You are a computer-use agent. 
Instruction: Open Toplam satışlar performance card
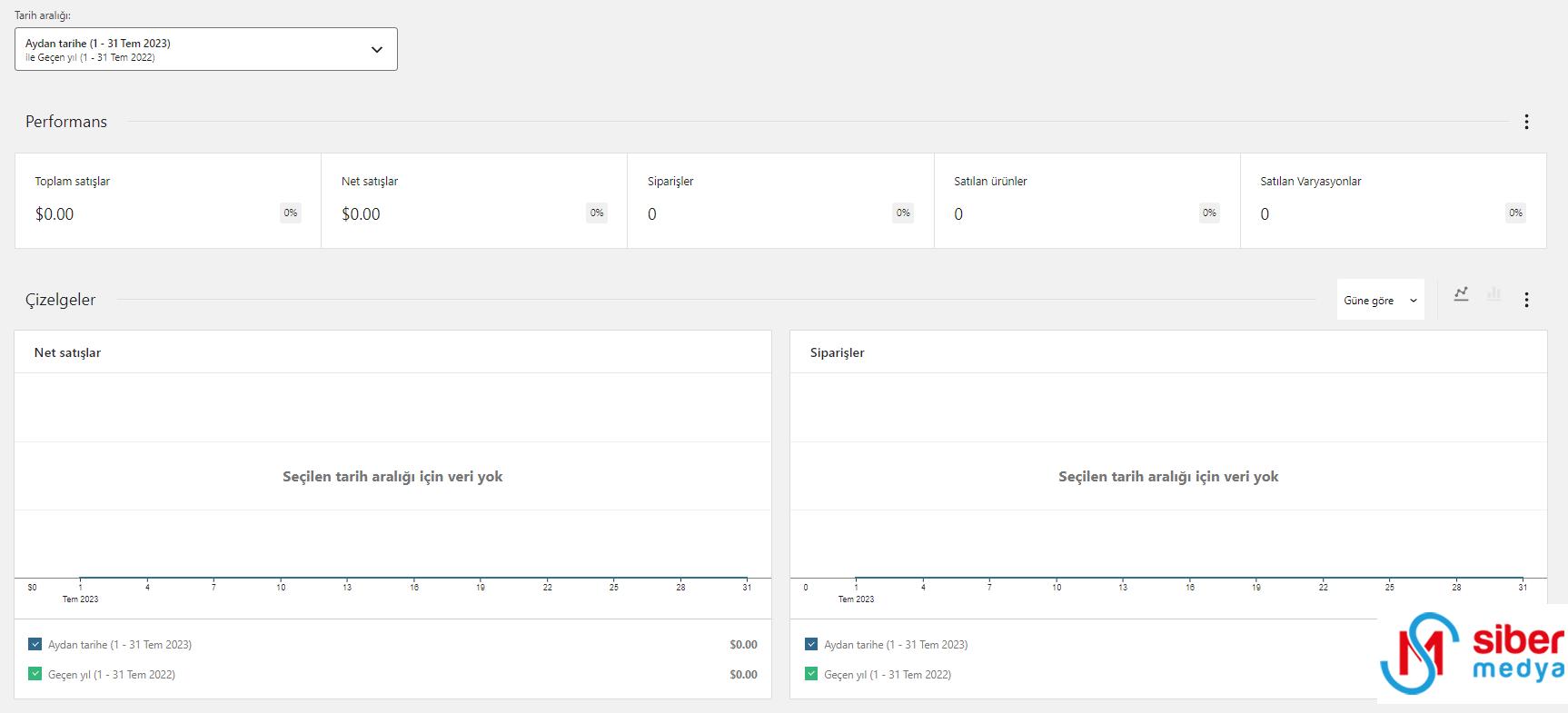coord(168,201)
